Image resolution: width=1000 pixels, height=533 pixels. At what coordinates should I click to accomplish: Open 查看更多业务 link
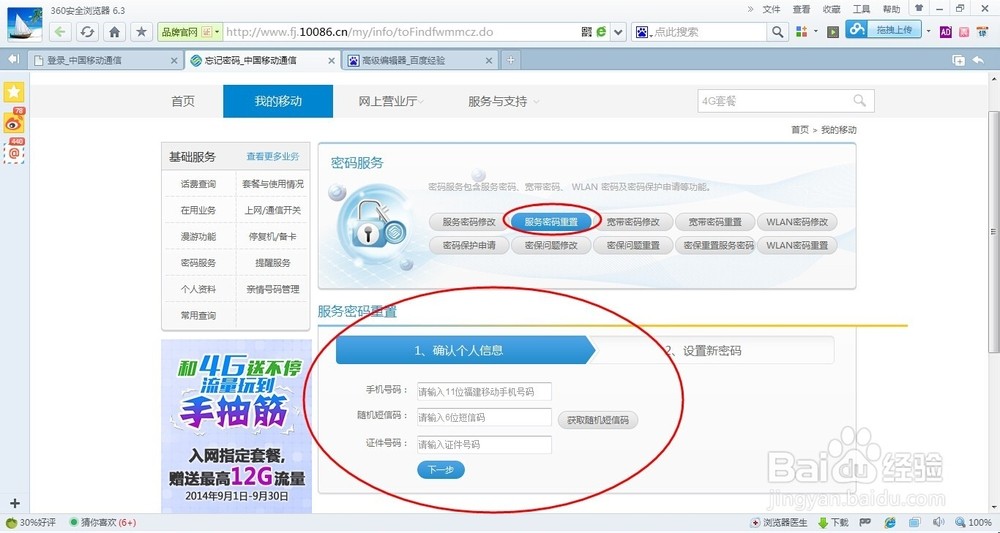pyautogui.click(x=273, y=156)
